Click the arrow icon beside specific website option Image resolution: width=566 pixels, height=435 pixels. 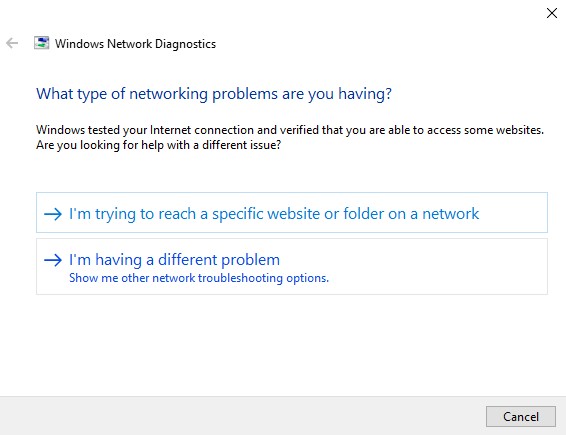pos(53,214)
